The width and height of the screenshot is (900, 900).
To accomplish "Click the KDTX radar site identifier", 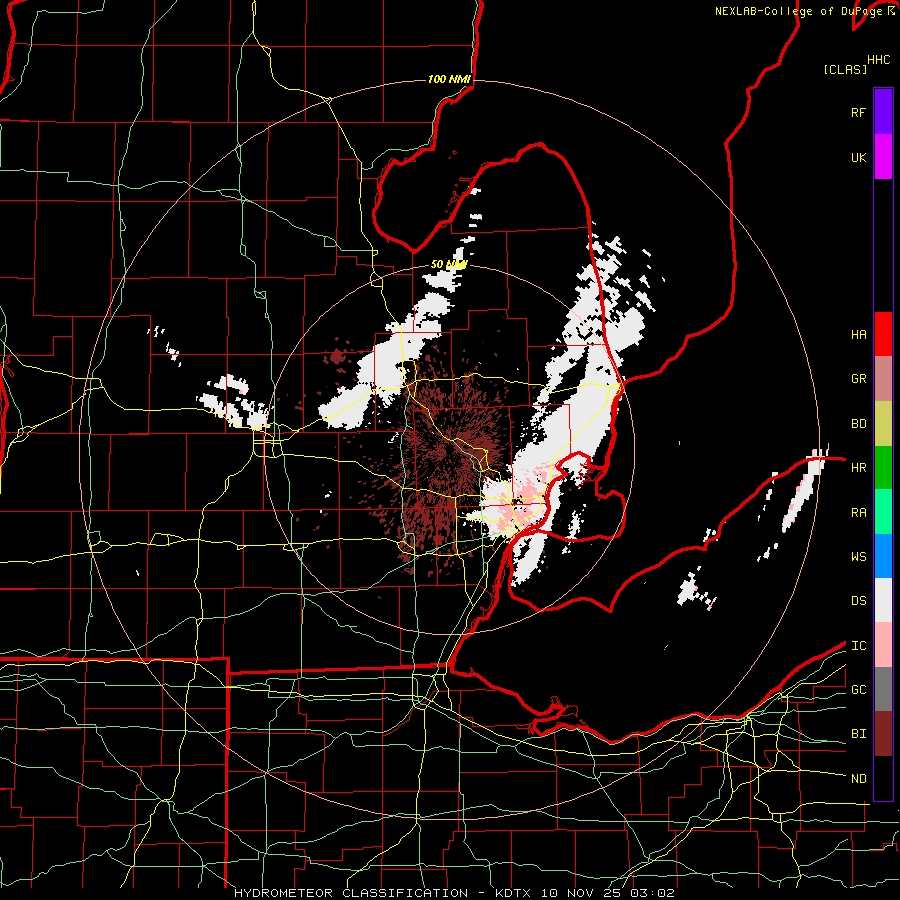I will pyautogui.click(x=514, y=893).
